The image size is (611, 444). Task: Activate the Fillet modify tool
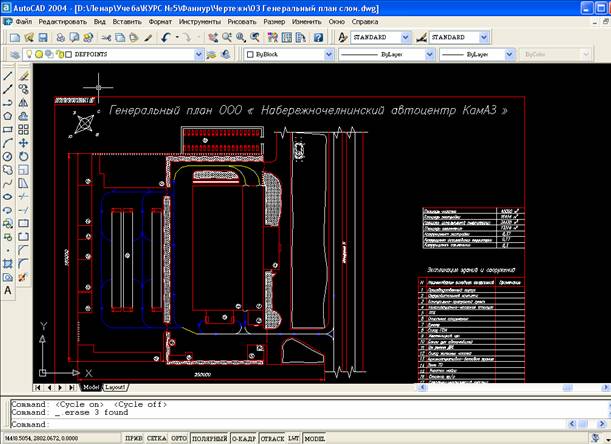click(23, 264)
